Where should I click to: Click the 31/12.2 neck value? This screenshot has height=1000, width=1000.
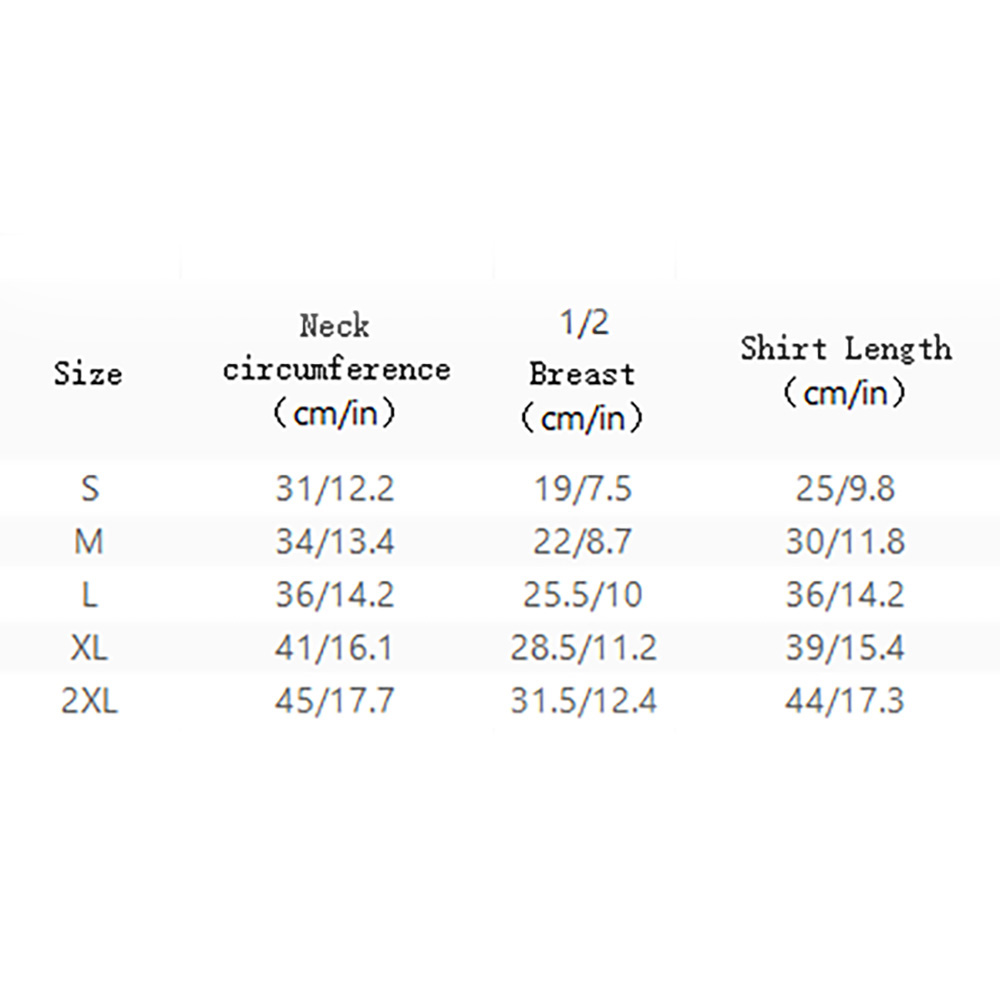pyautogui.click(x=335, y=489)
